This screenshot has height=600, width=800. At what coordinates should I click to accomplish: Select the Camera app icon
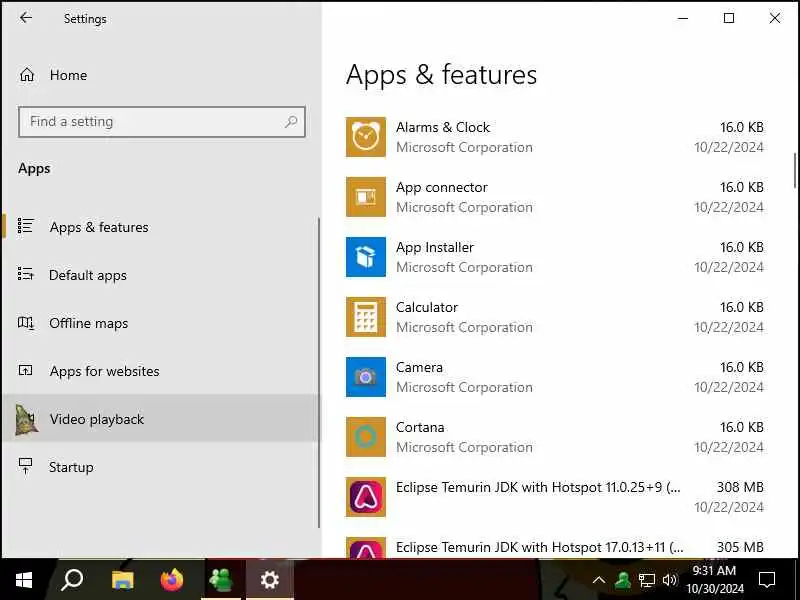click(x=366, y=377)
